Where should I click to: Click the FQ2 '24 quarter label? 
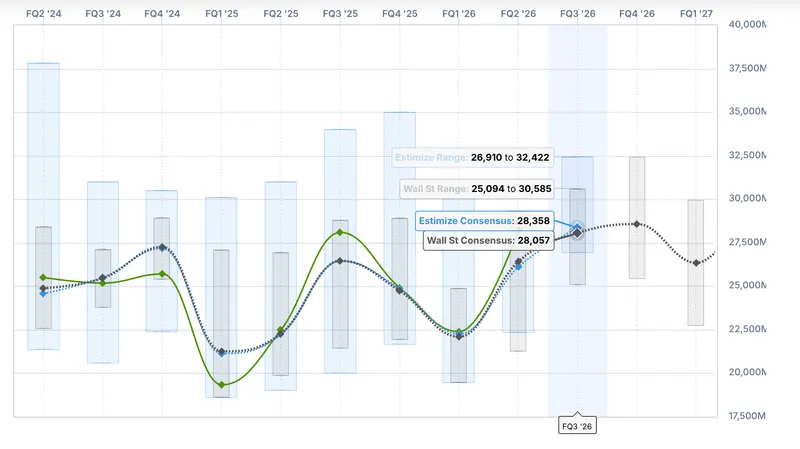(43, 14)
